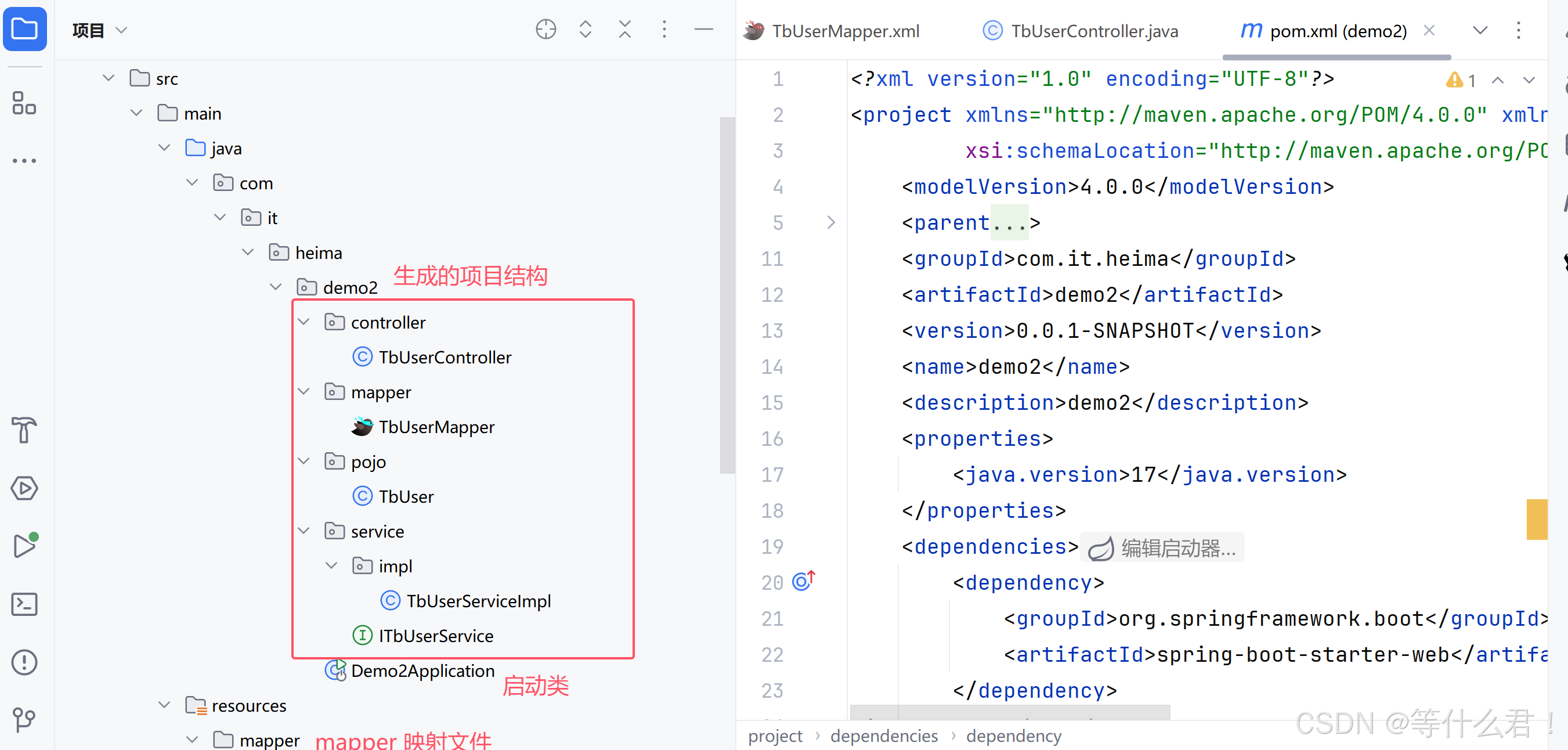Click the Edit Starters inlay hint

point(1162,548)
